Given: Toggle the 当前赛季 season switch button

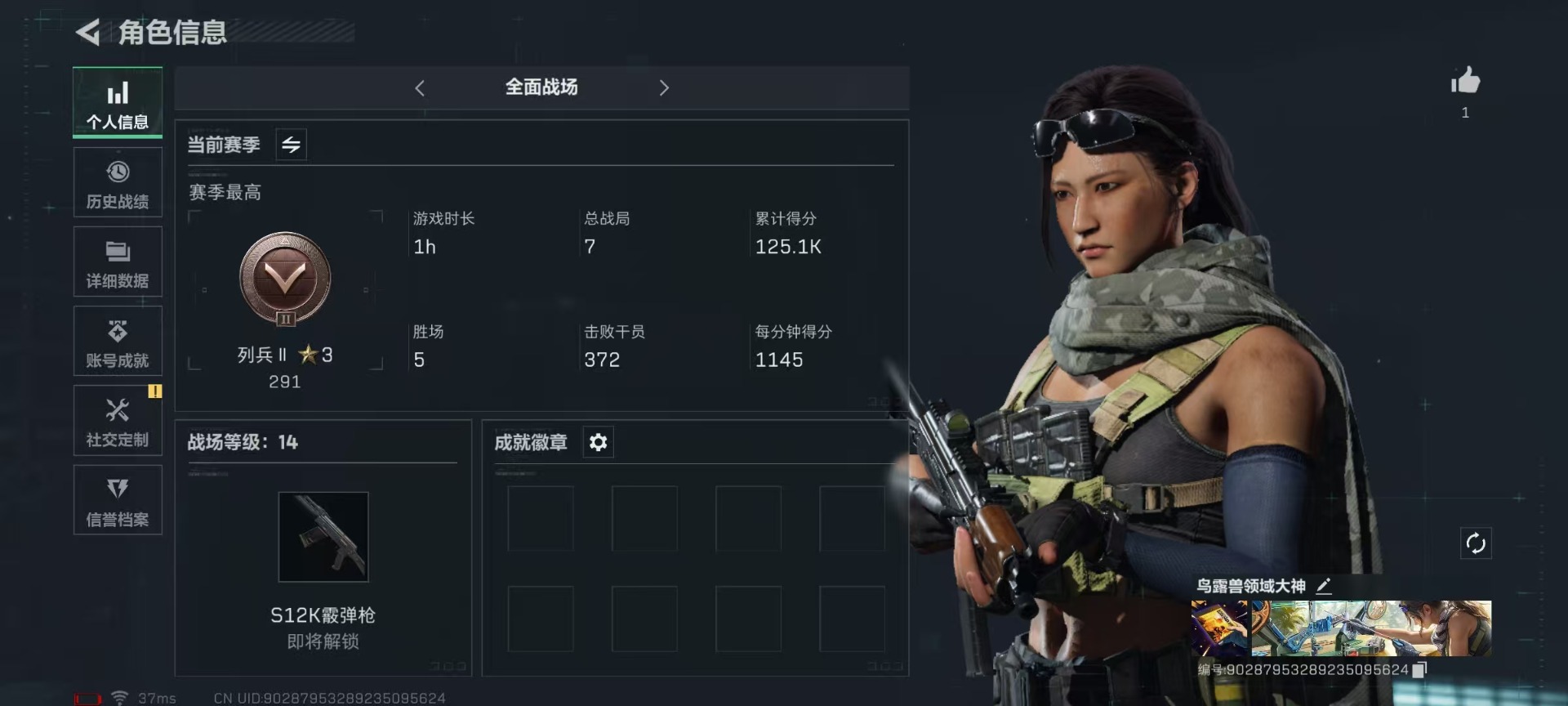Looking at the screenshot, I should tap(291, 145).
